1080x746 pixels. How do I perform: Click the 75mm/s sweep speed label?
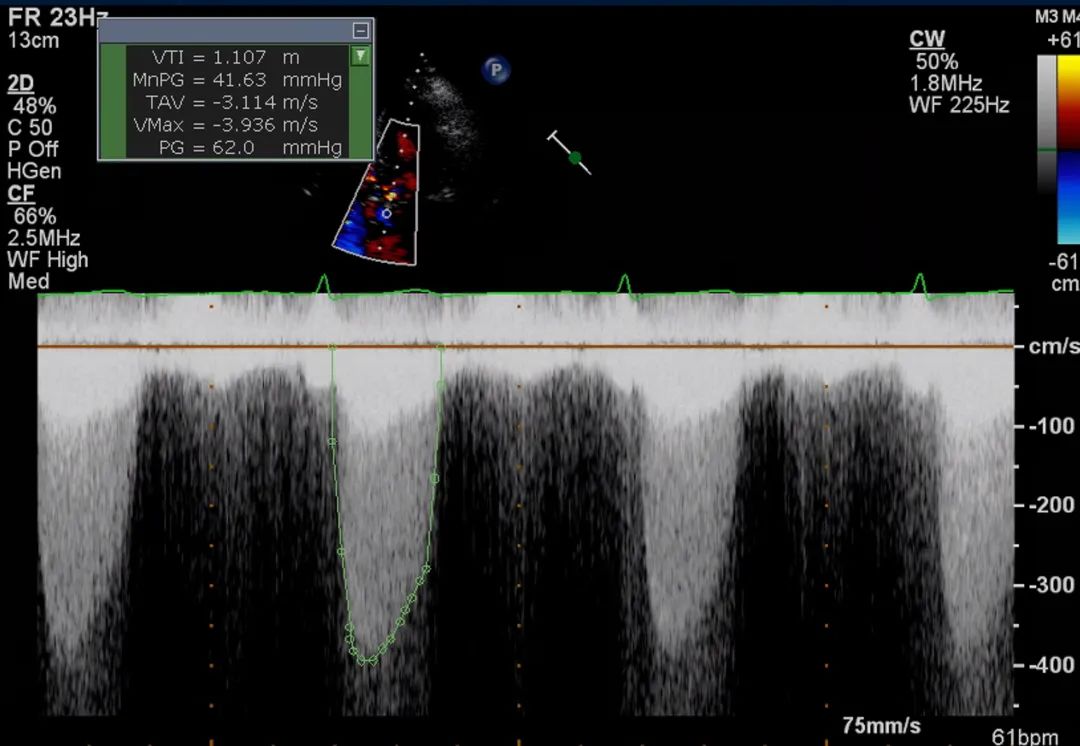click(880, 726)
